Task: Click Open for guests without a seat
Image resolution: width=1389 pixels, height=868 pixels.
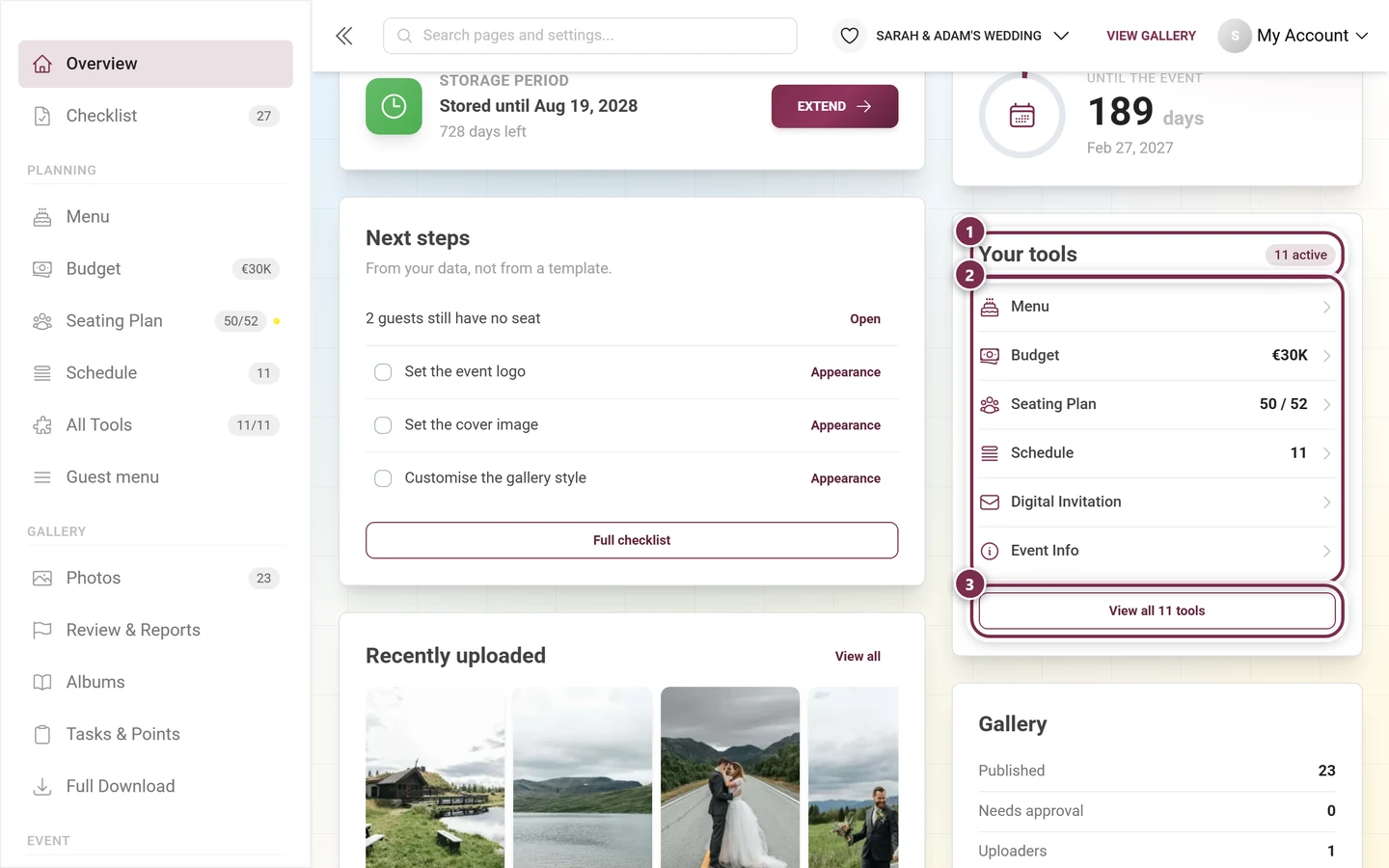Action: [865, 319]
